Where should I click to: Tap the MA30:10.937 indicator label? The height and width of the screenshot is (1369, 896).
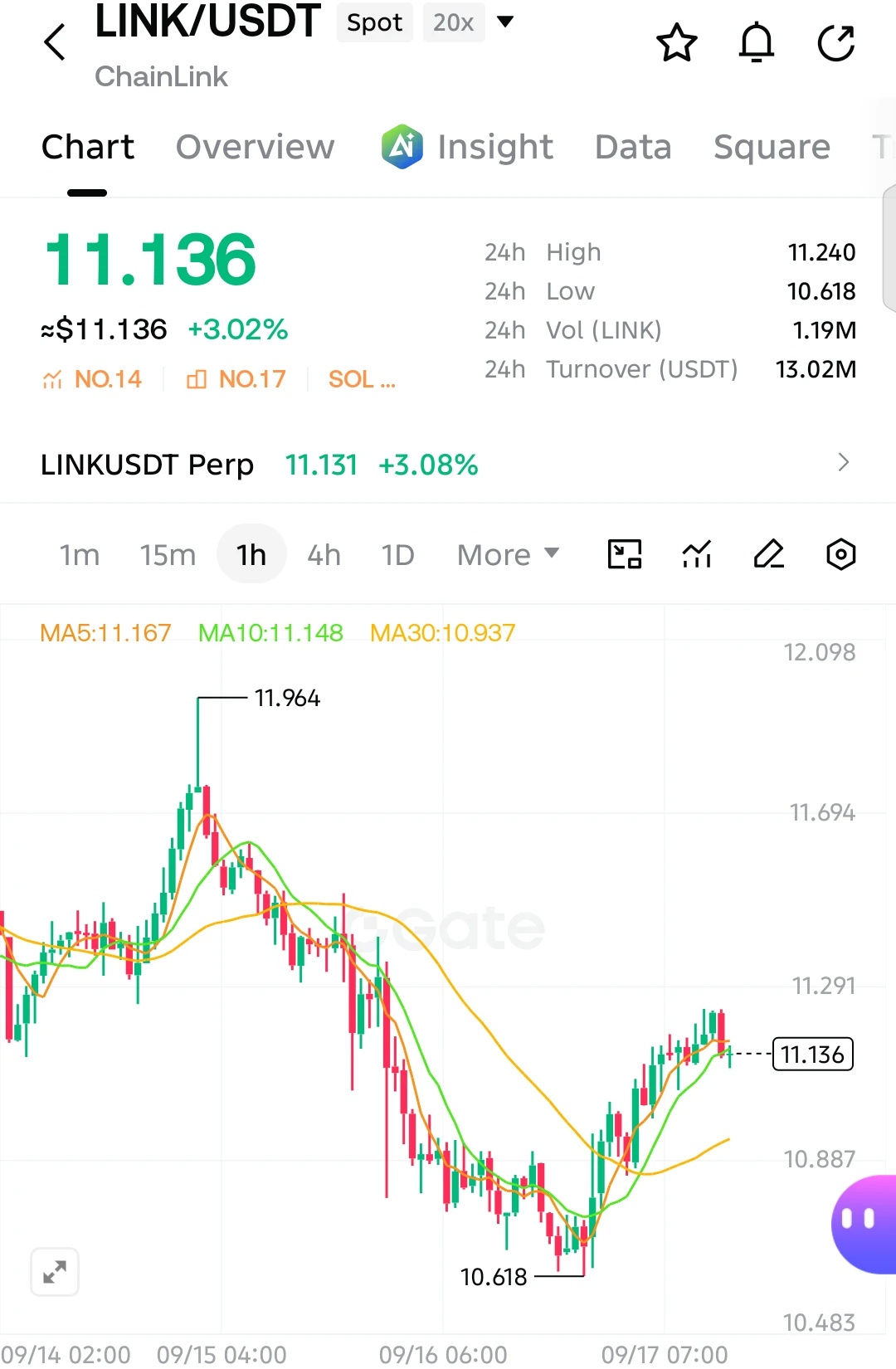[442, 633]
